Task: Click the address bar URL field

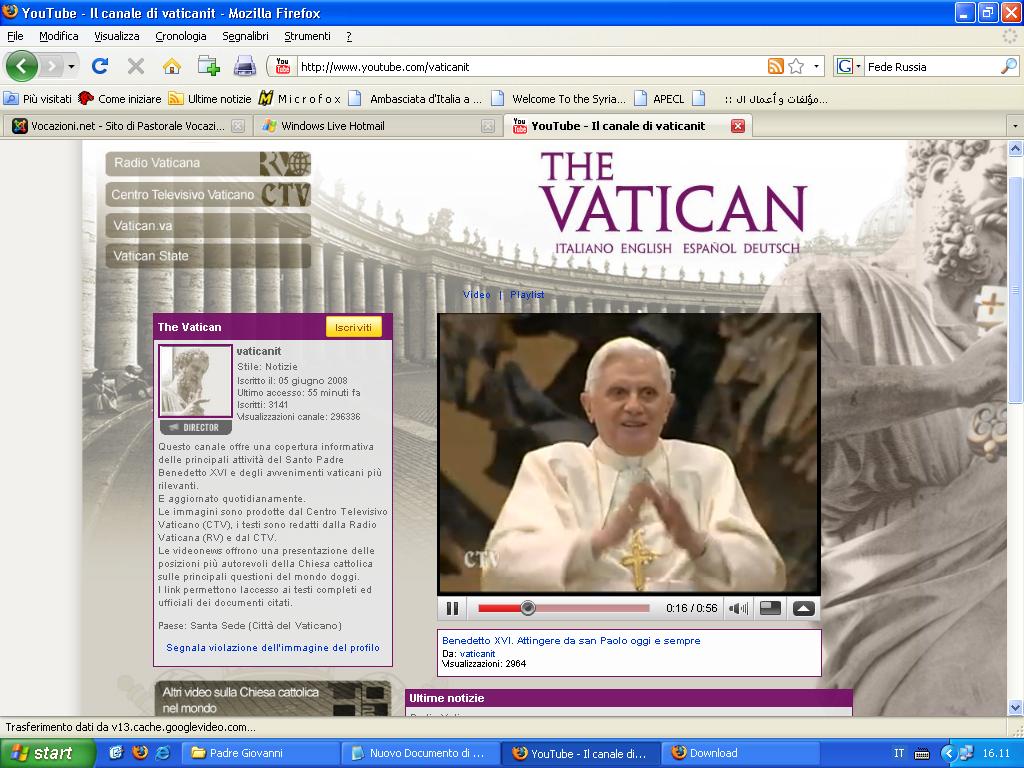Action: (x=532, y=67)
